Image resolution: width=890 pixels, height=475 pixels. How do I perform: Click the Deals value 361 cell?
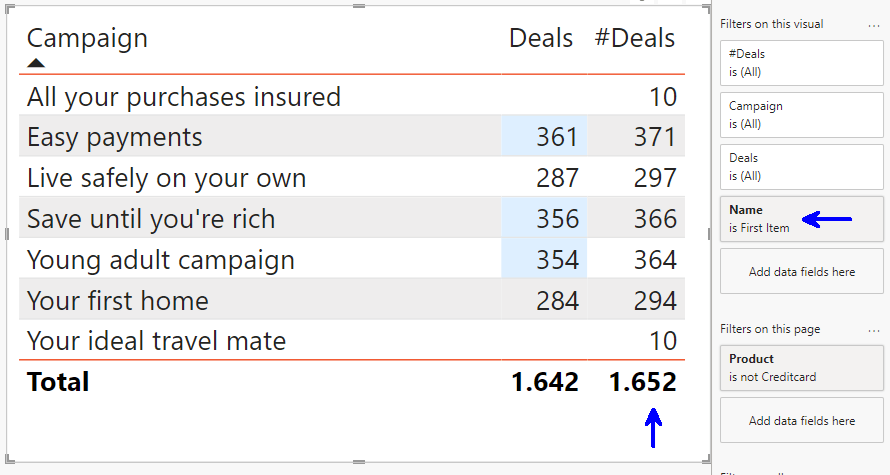[557, 137]
